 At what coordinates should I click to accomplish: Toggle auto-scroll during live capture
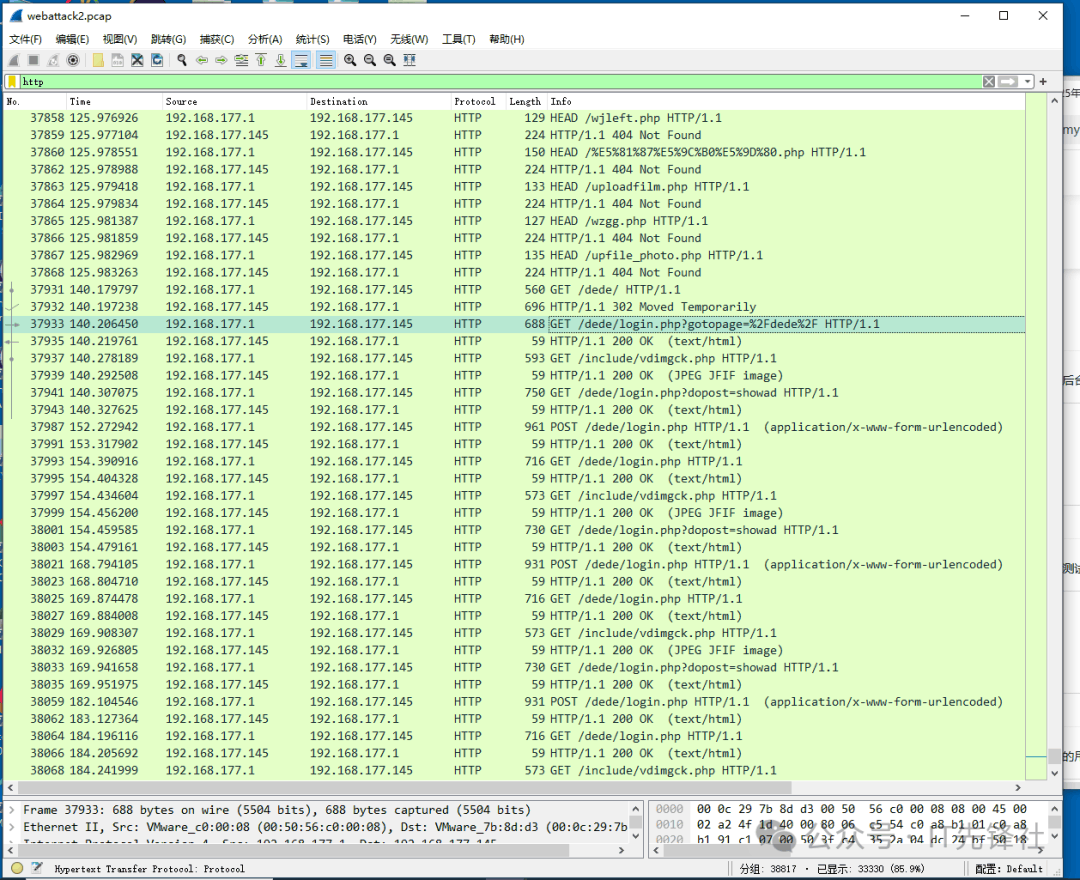pos(301,60)
